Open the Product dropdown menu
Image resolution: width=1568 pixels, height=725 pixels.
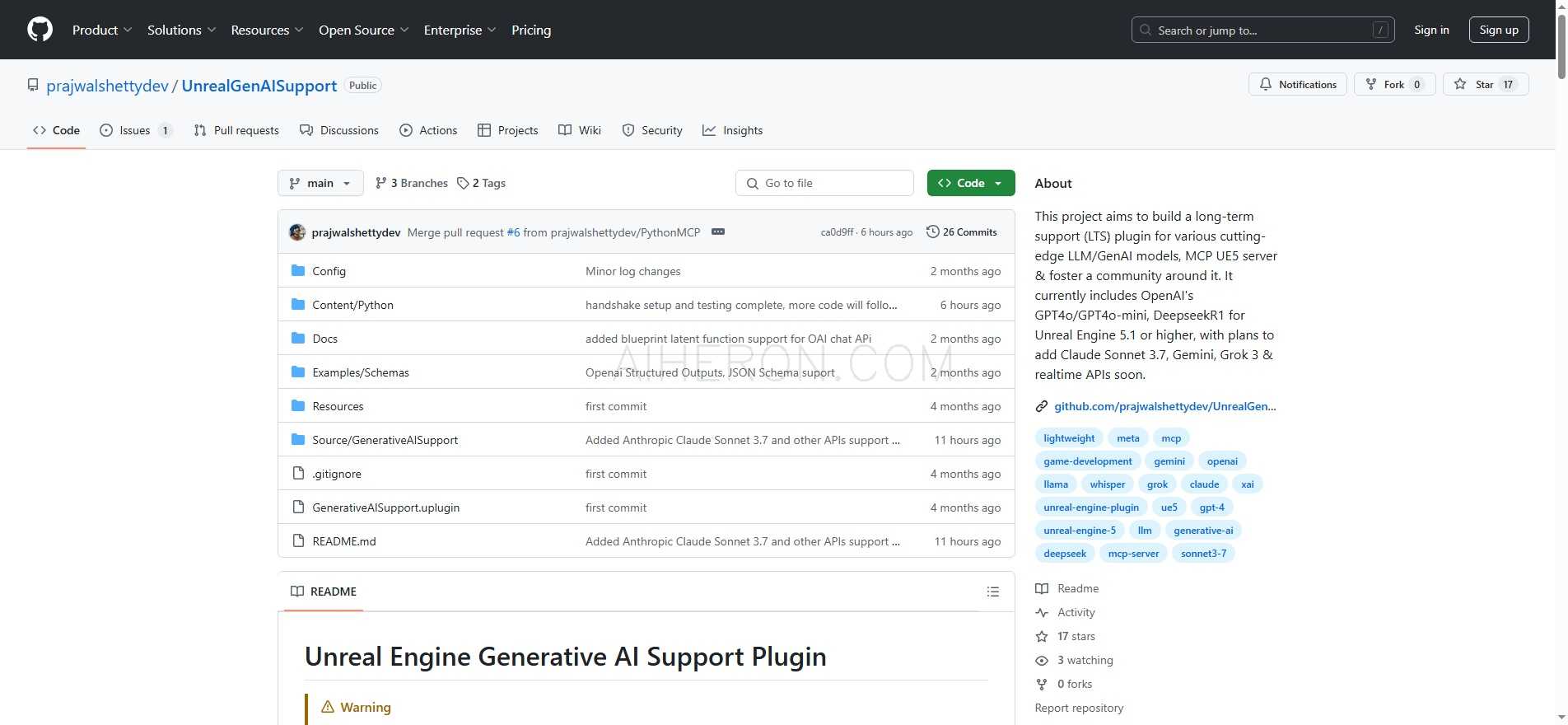tap(102, 30)
